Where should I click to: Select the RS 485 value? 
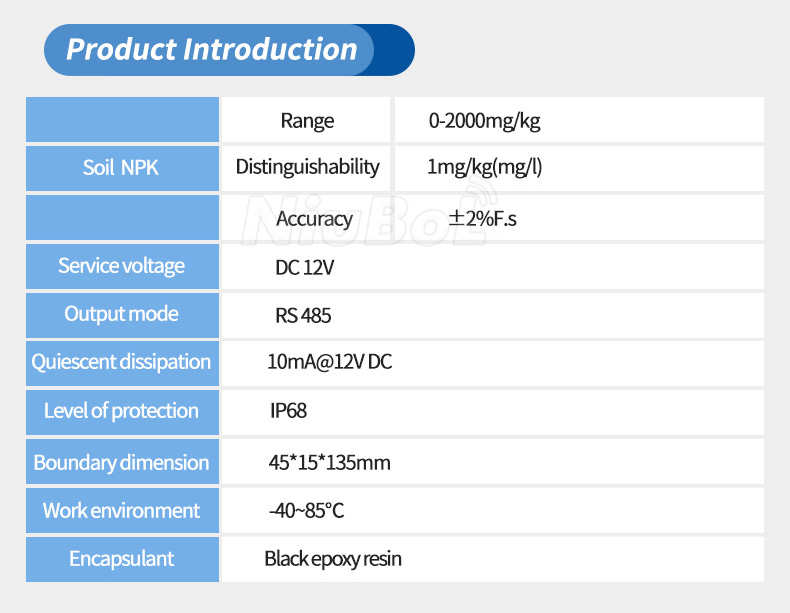[x=303, y=316]
